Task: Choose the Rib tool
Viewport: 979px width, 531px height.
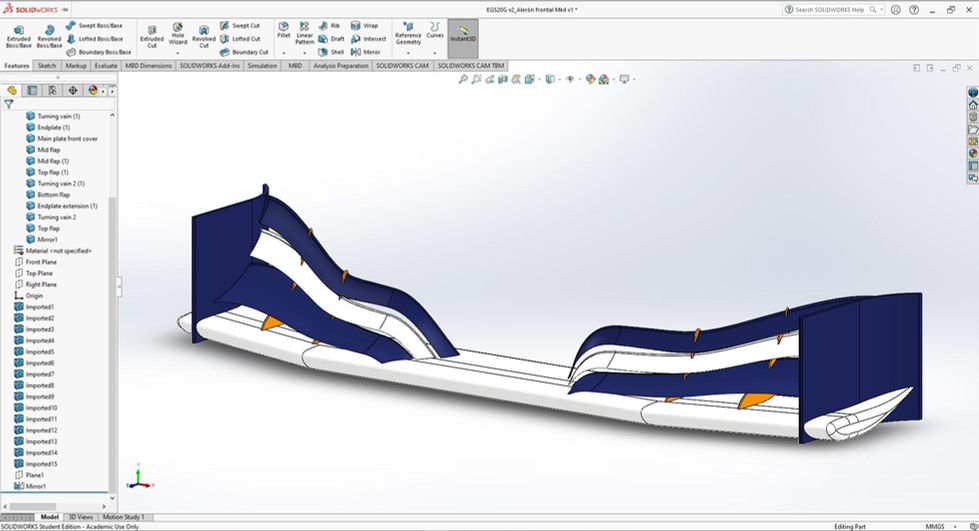Action: click(330, 26)
